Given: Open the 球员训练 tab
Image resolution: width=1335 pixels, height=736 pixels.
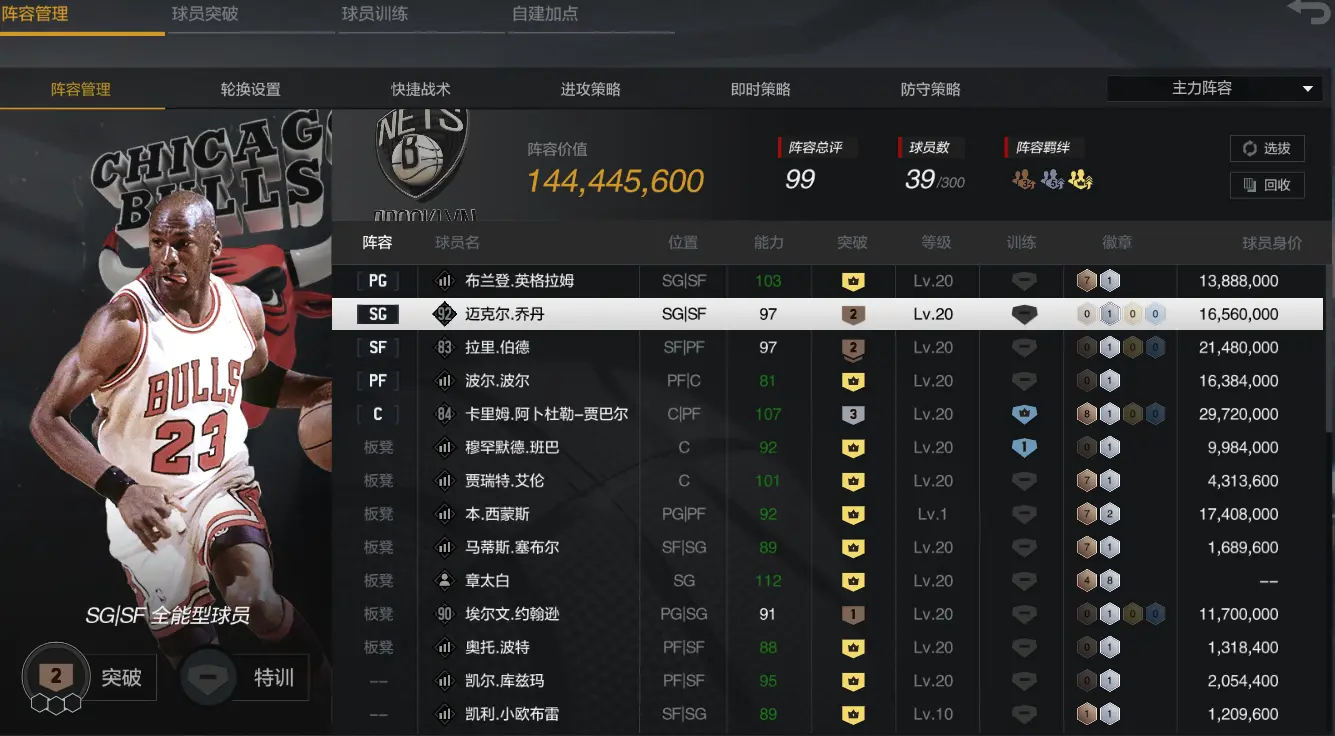Looking at the screenshot, I should click(375, 14).
